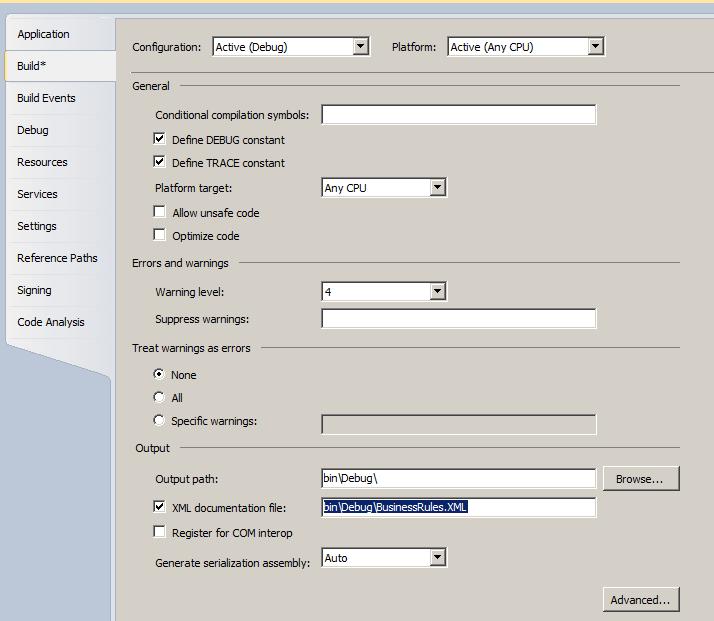Click the General section heading

[151, 86]
